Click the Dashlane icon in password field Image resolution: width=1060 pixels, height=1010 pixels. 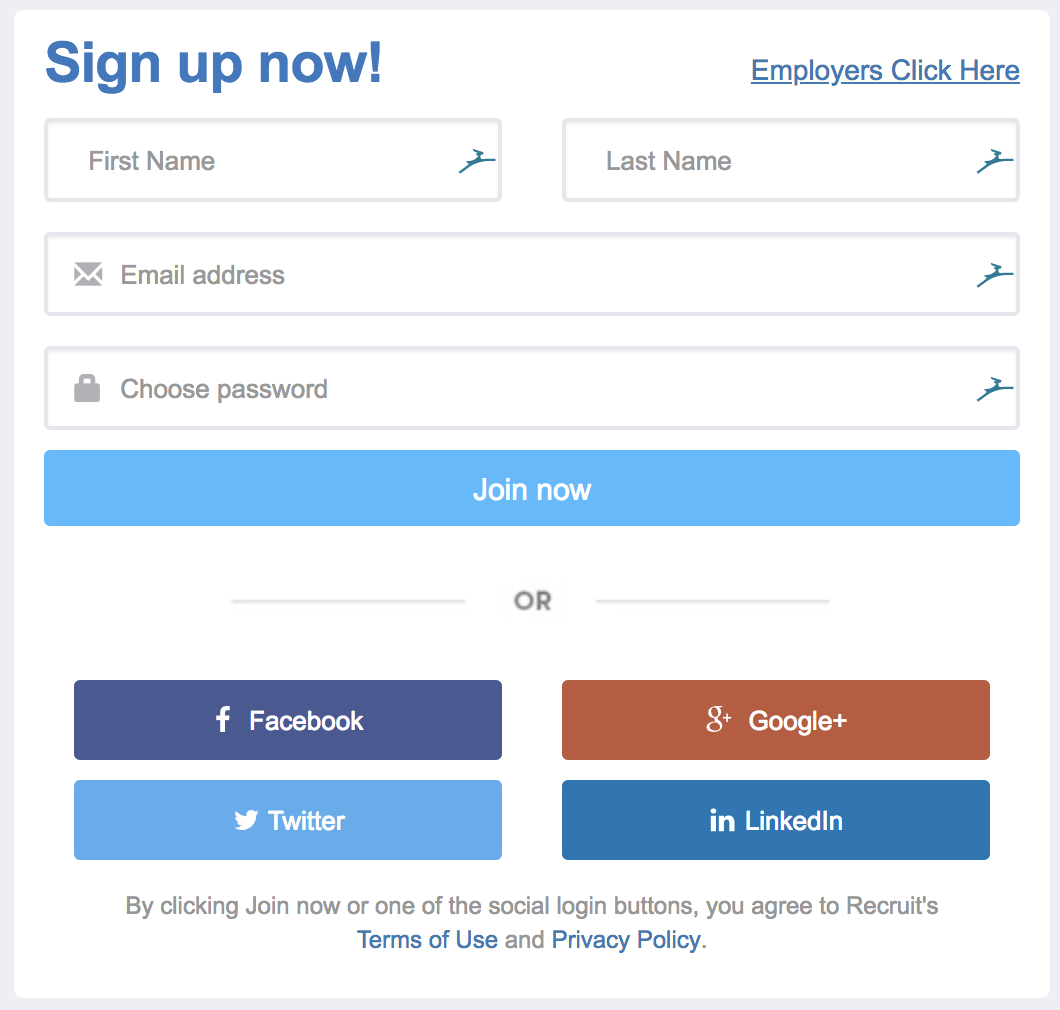995,388
